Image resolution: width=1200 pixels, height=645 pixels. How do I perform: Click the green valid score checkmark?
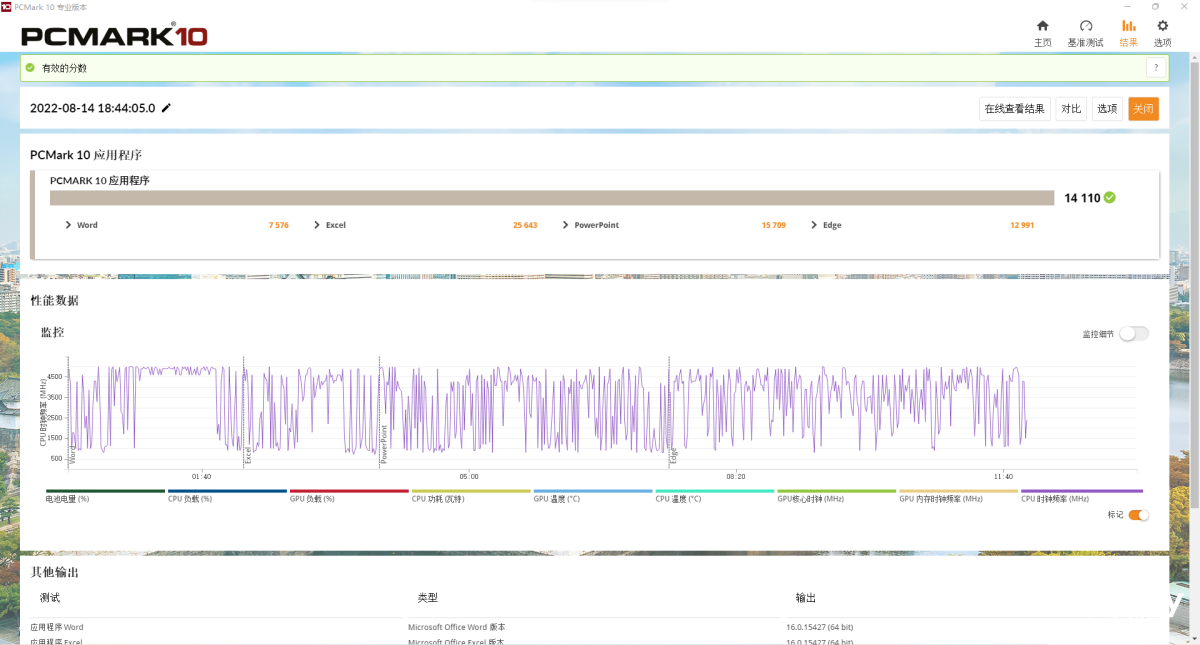(1110, 198)
